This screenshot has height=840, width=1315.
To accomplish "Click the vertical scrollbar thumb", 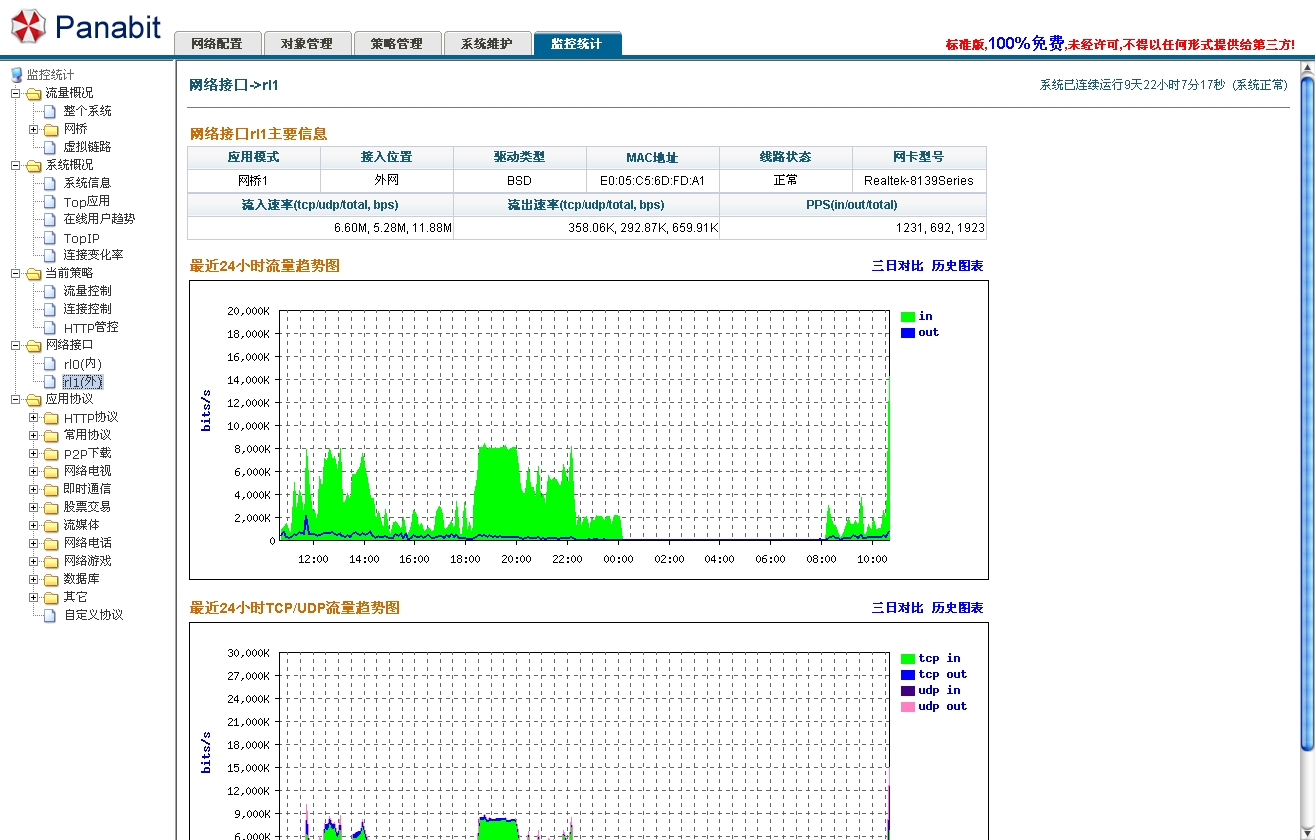I will (x=1307, y=412).
